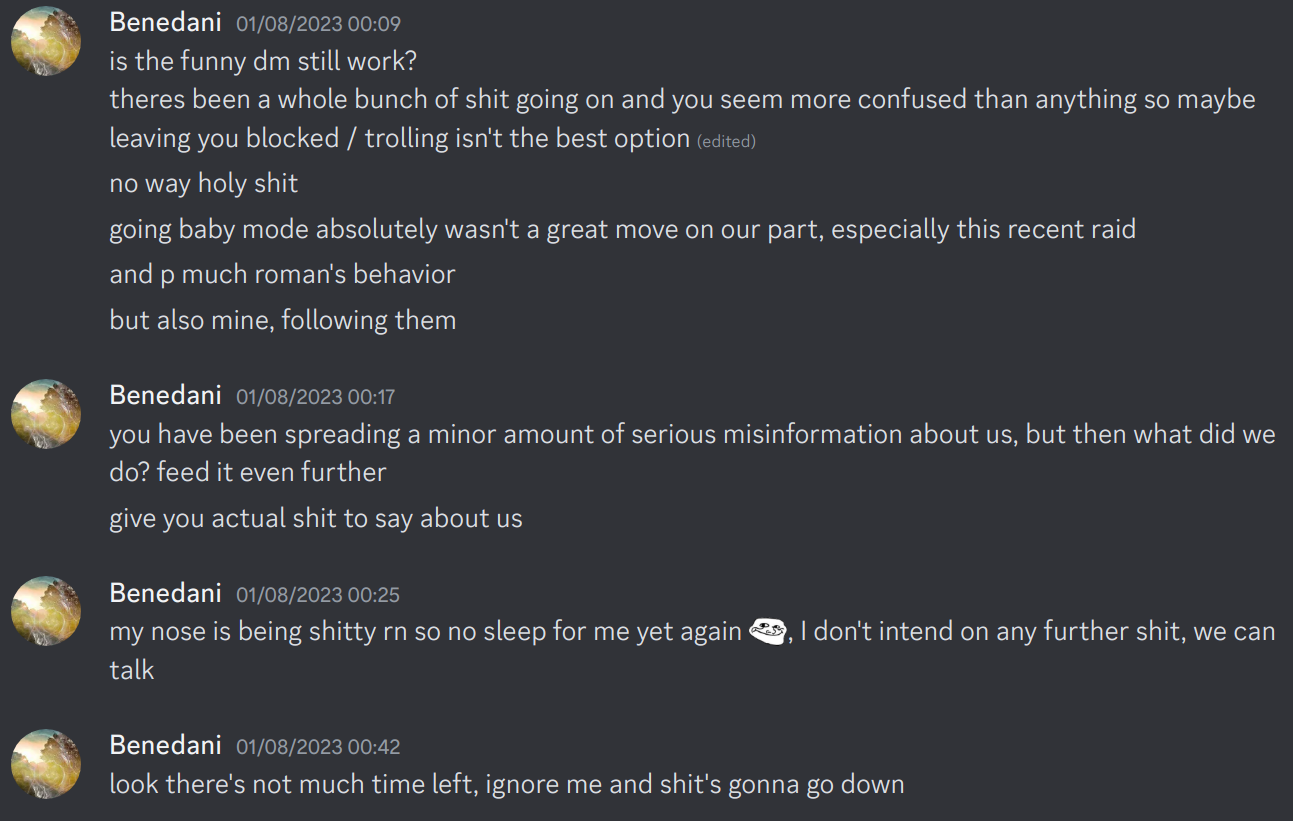Screen dimensions: 1293x821
Task: Click Benedani's avatar on the 00:42 message
Action: coord(46,764)
